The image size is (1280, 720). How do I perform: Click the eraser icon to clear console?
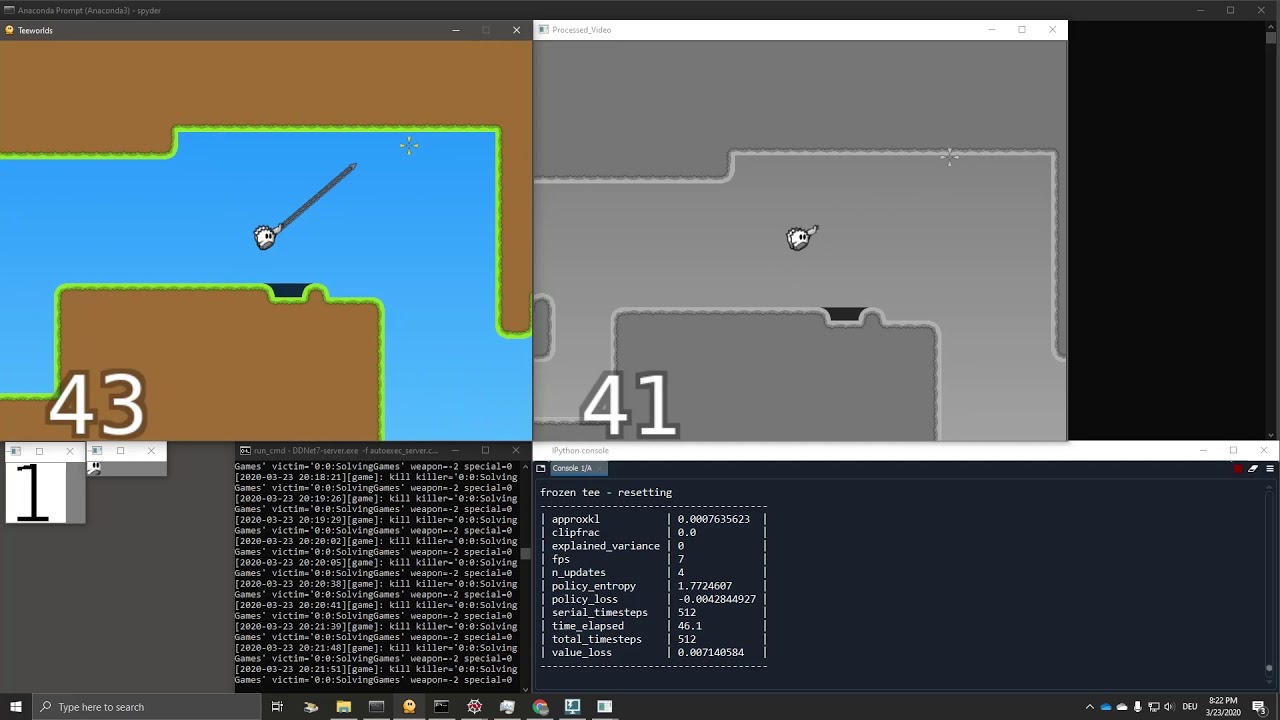pyautogui.click(x=1253, y=468)
